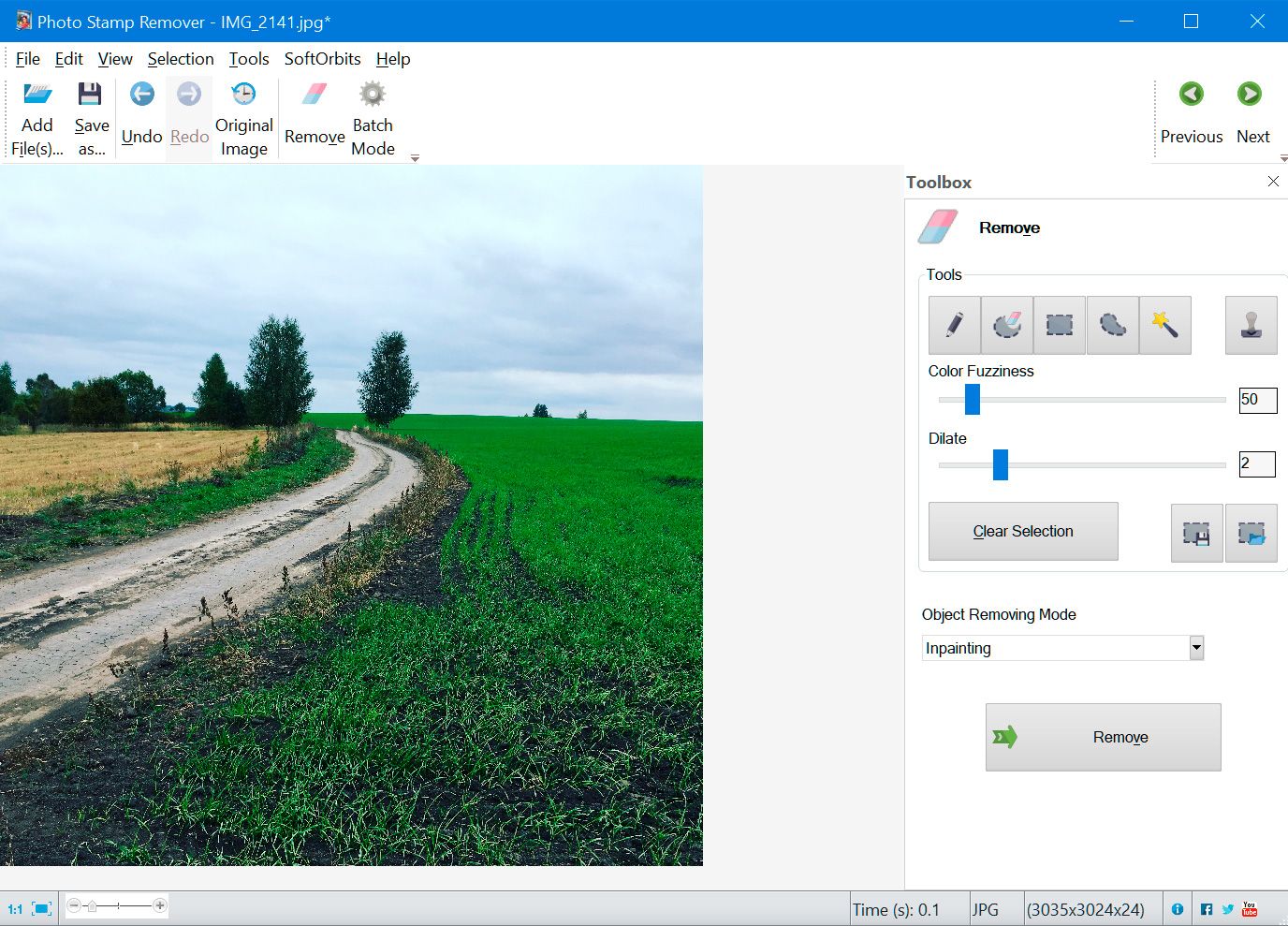
Task: Click the Save selection icon
Action: pyautogui.click(x=1196, y=533)
